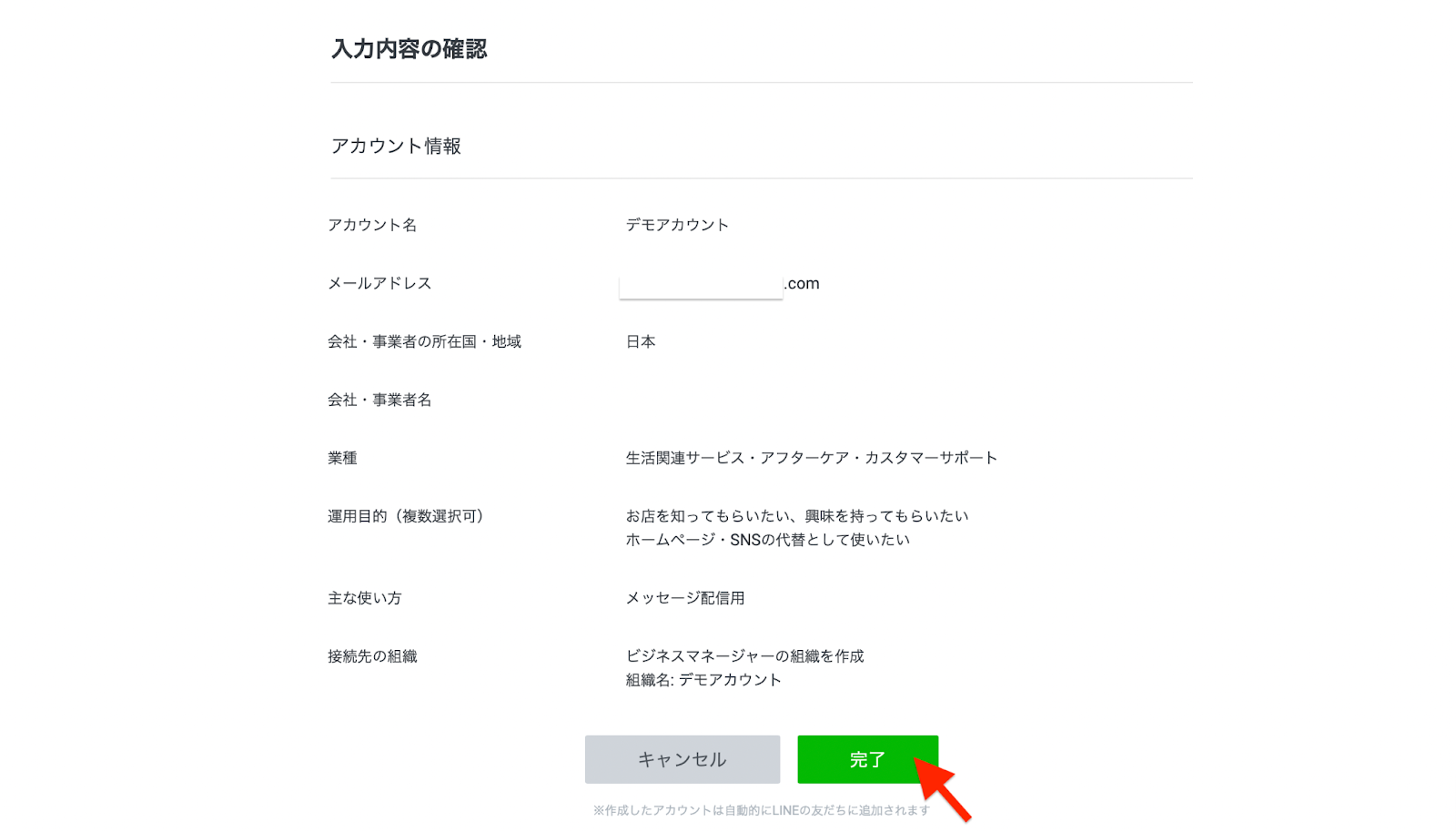Select the アカウント情報 section heading
Viewport: 1456px width, 832px height.
pyautogui.click(x=396, y=146)
